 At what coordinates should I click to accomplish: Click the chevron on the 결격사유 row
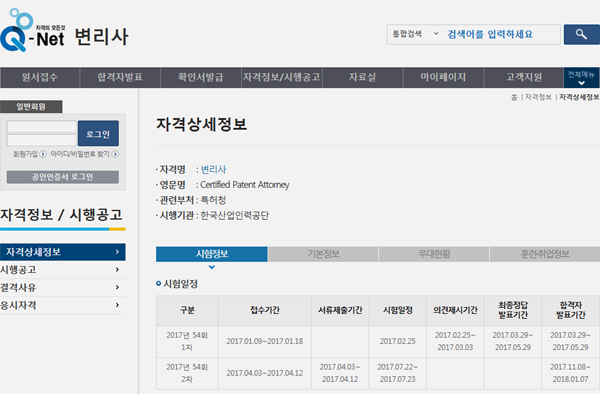(x=117, y=287)
